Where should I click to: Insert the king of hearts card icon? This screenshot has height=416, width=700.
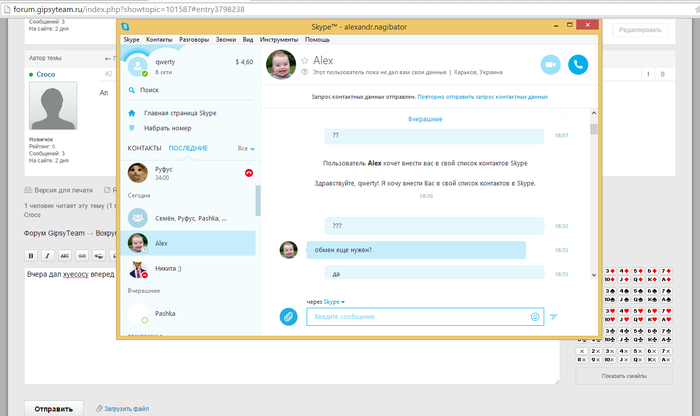coord(652,319)
